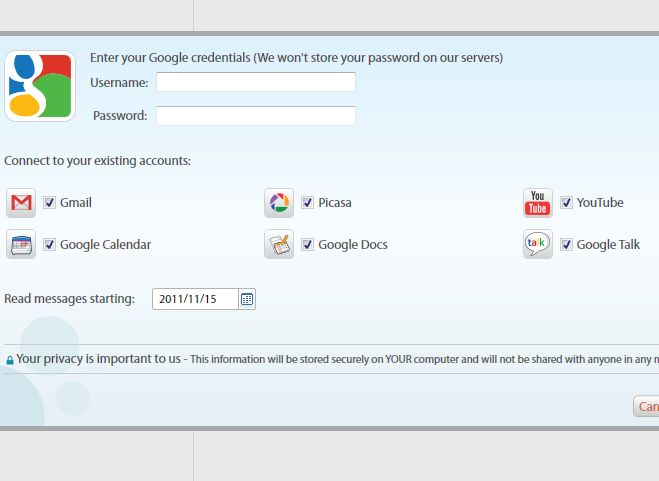Image resolution: width=659 pixels, height=481 pixels.
Task: Click the Google Calendar icon
Action: click(x=21, y=244)
